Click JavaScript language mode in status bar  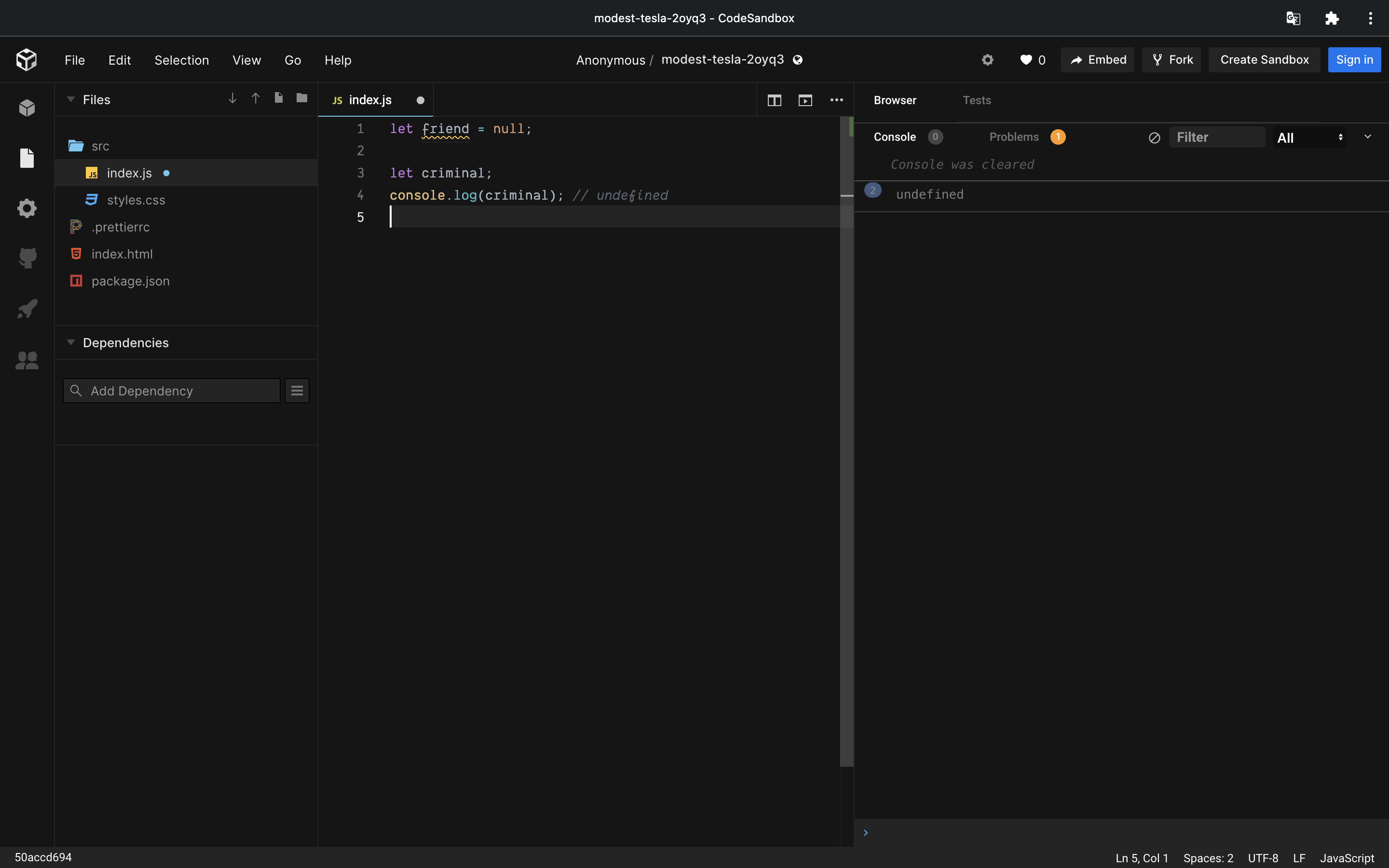1347,858
